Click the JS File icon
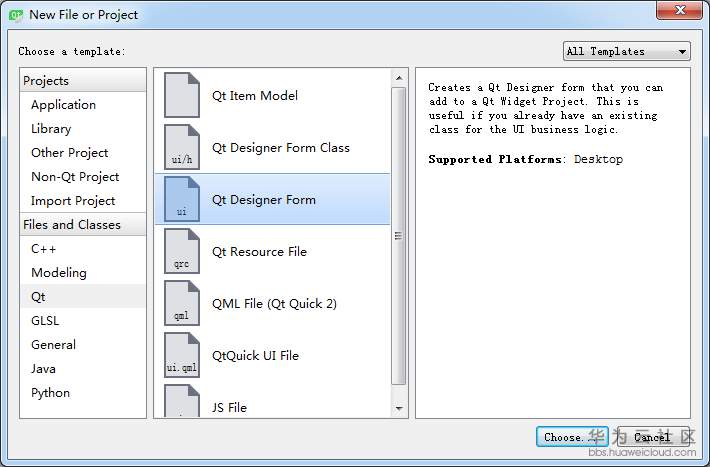Viewport: 710px width, 467px height. (x=182, y=402)
